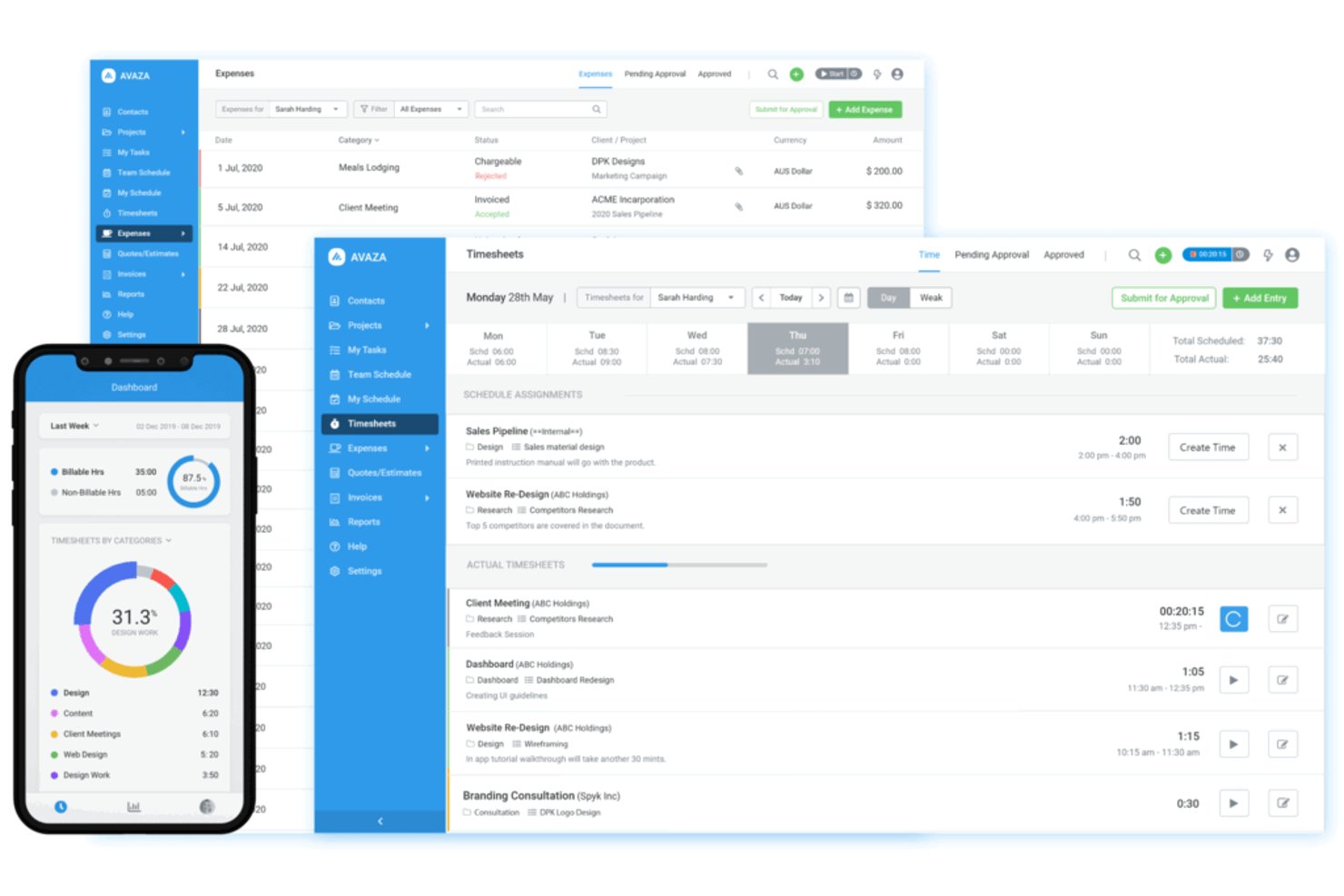
Task: Switch to Day view toggle
Action: click(x=888, y=298)
